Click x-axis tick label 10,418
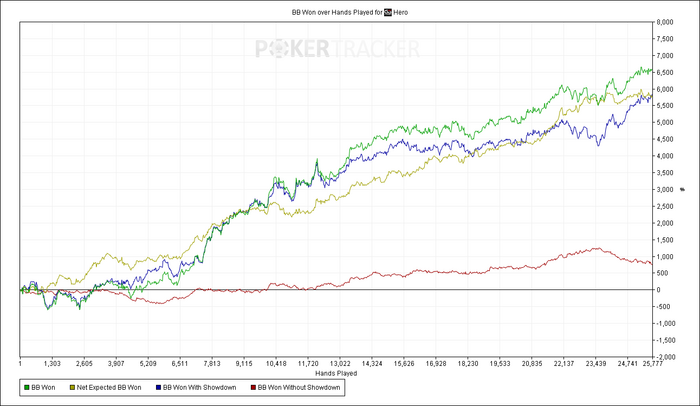The image size is (700, 406). click(x=276, y=364)
